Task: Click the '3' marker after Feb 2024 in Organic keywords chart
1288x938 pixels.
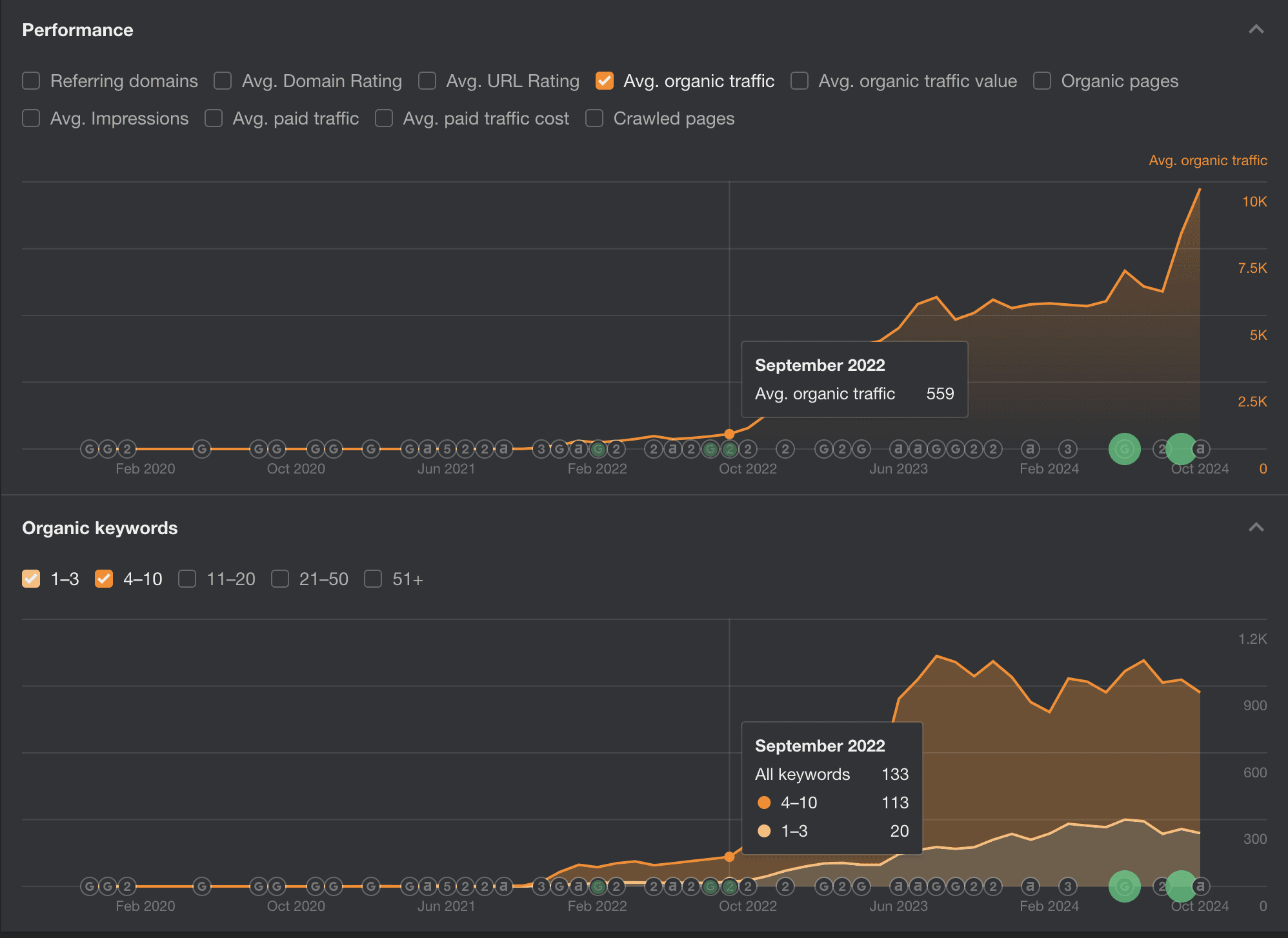Action: 1068,886
